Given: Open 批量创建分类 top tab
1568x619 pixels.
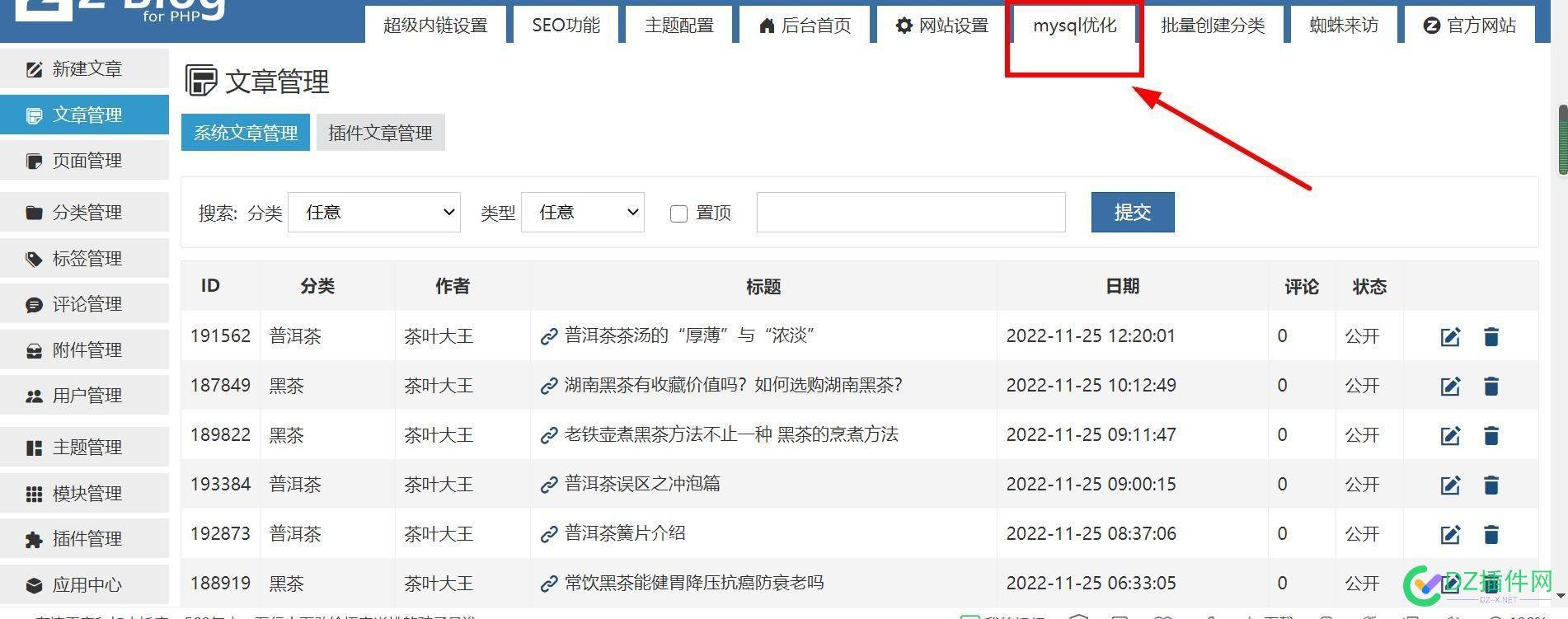Looking at the screenshot, I should [1213, 25].
